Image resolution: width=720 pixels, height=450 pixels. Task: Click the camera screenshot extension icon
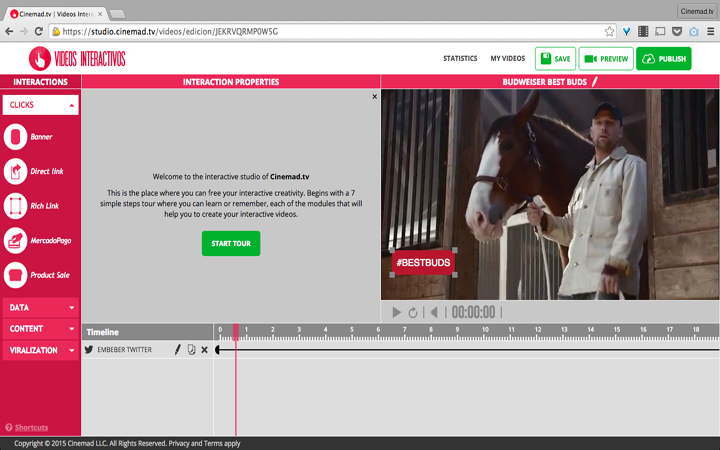(x=694, y=31)
